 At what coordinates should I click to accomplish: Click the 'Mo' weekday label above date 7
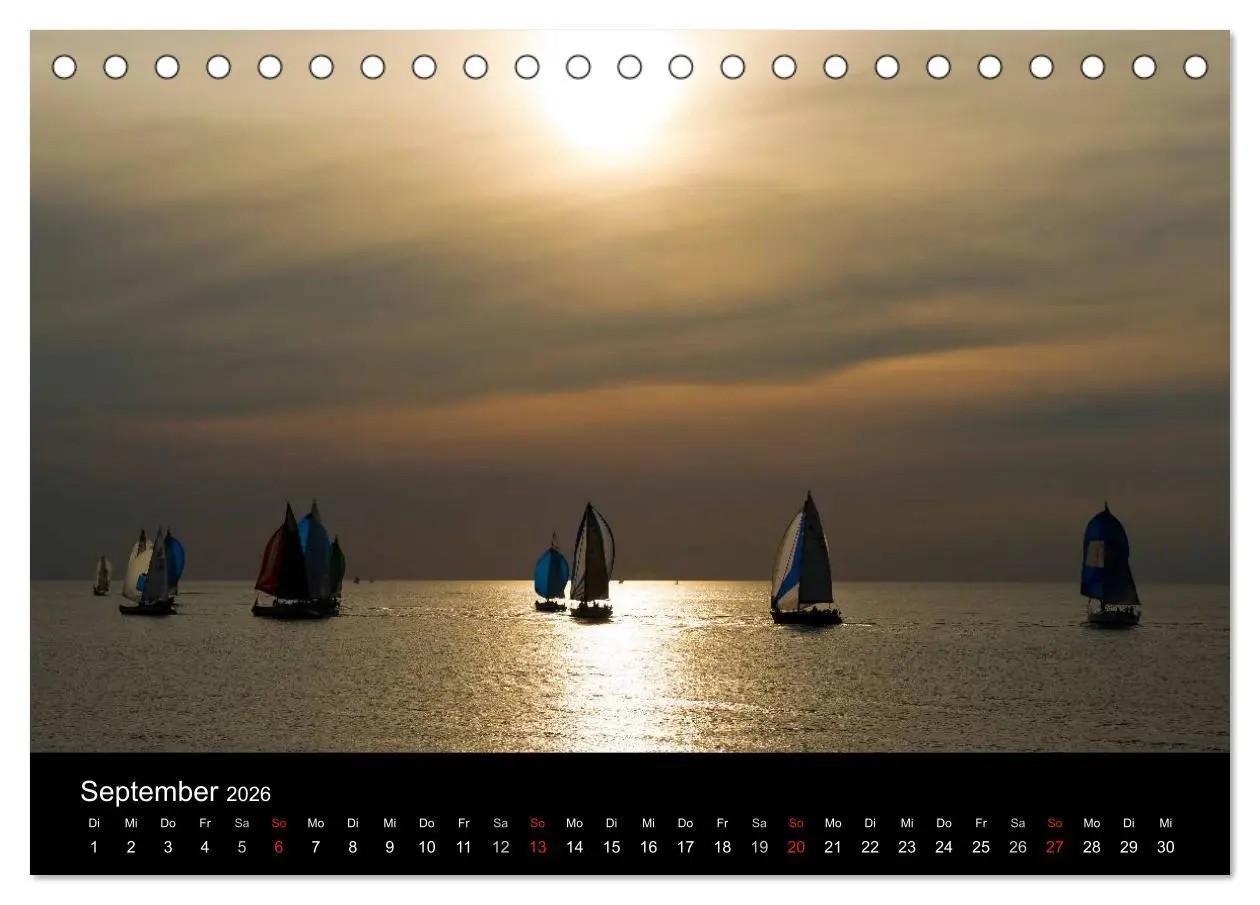click(316, 824)
